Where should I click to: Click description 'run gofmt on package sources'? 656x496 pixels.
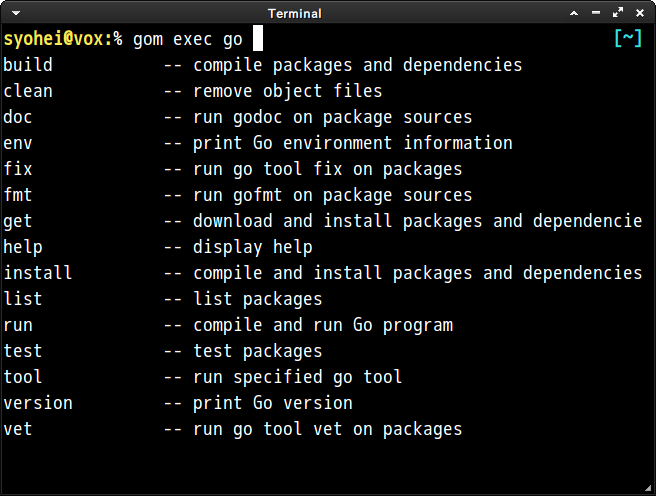click(x=333, y=195)
